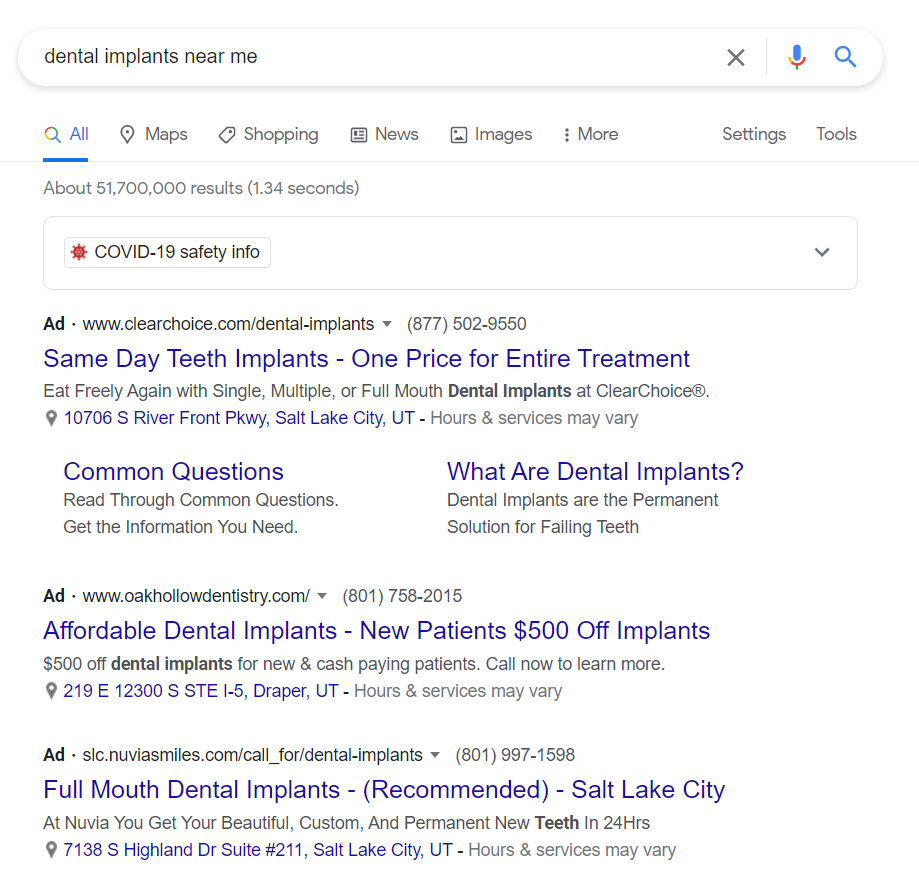The image size is (919, 885).
Task: Open the Common Questions sitelink
Action: coord(173,472)
